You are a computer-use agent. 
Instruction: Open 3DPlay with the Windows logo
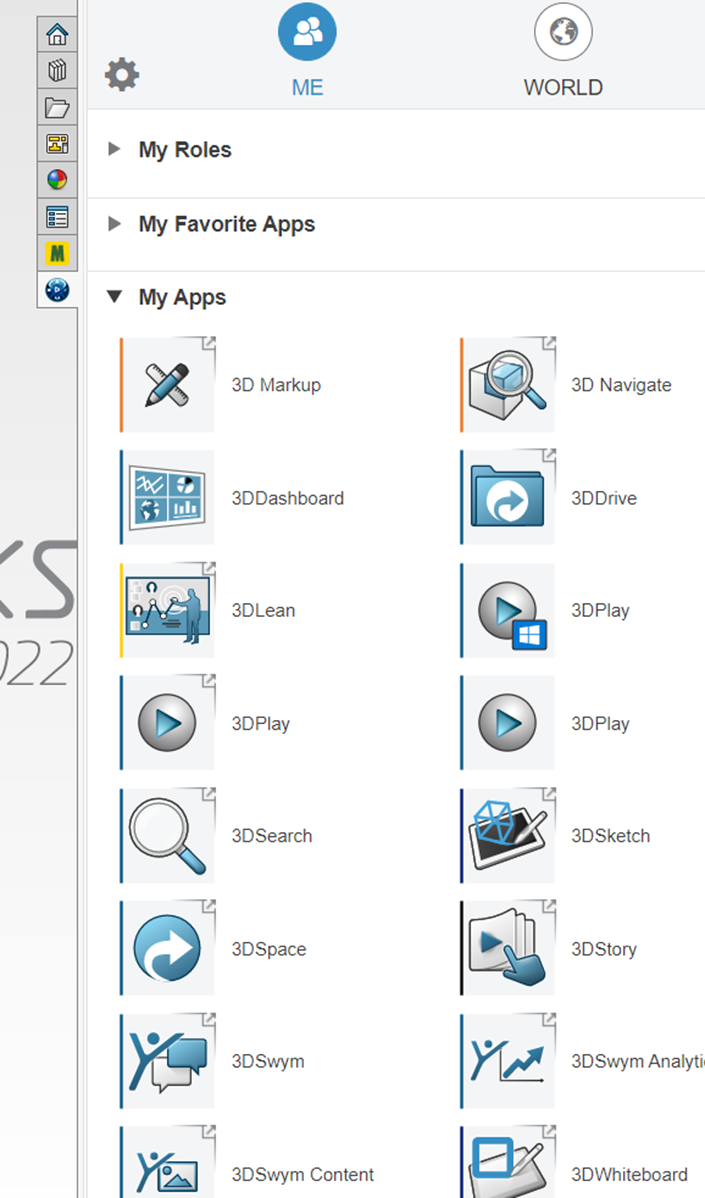[508, 610]
